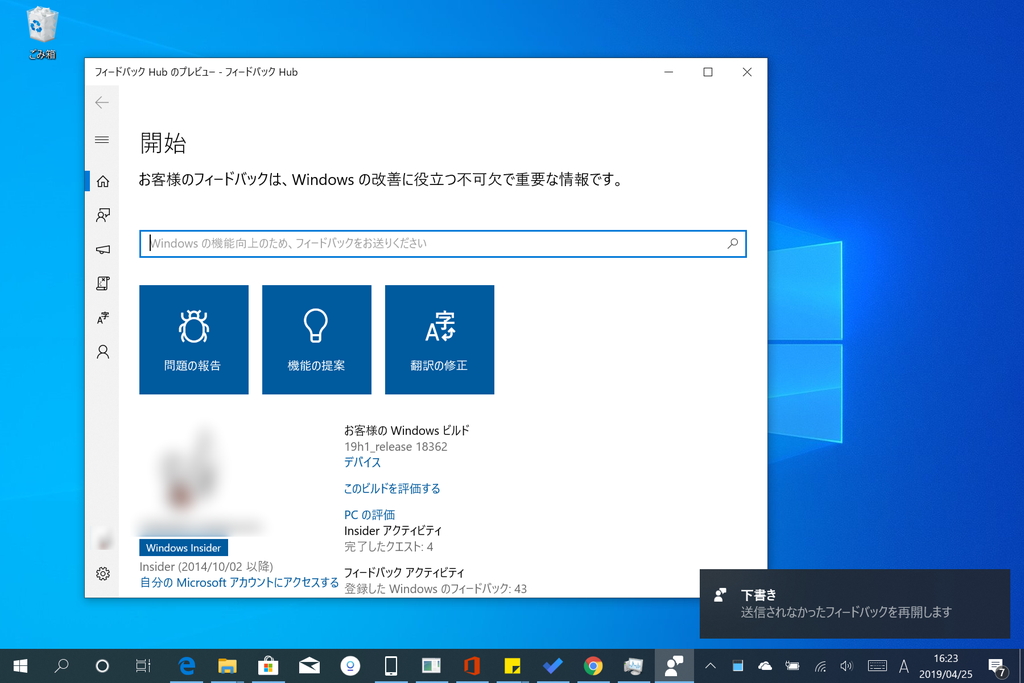Select the Achievements icon in the sidebar
This screenshot has height=683, width=1024.
coord(101,317)
